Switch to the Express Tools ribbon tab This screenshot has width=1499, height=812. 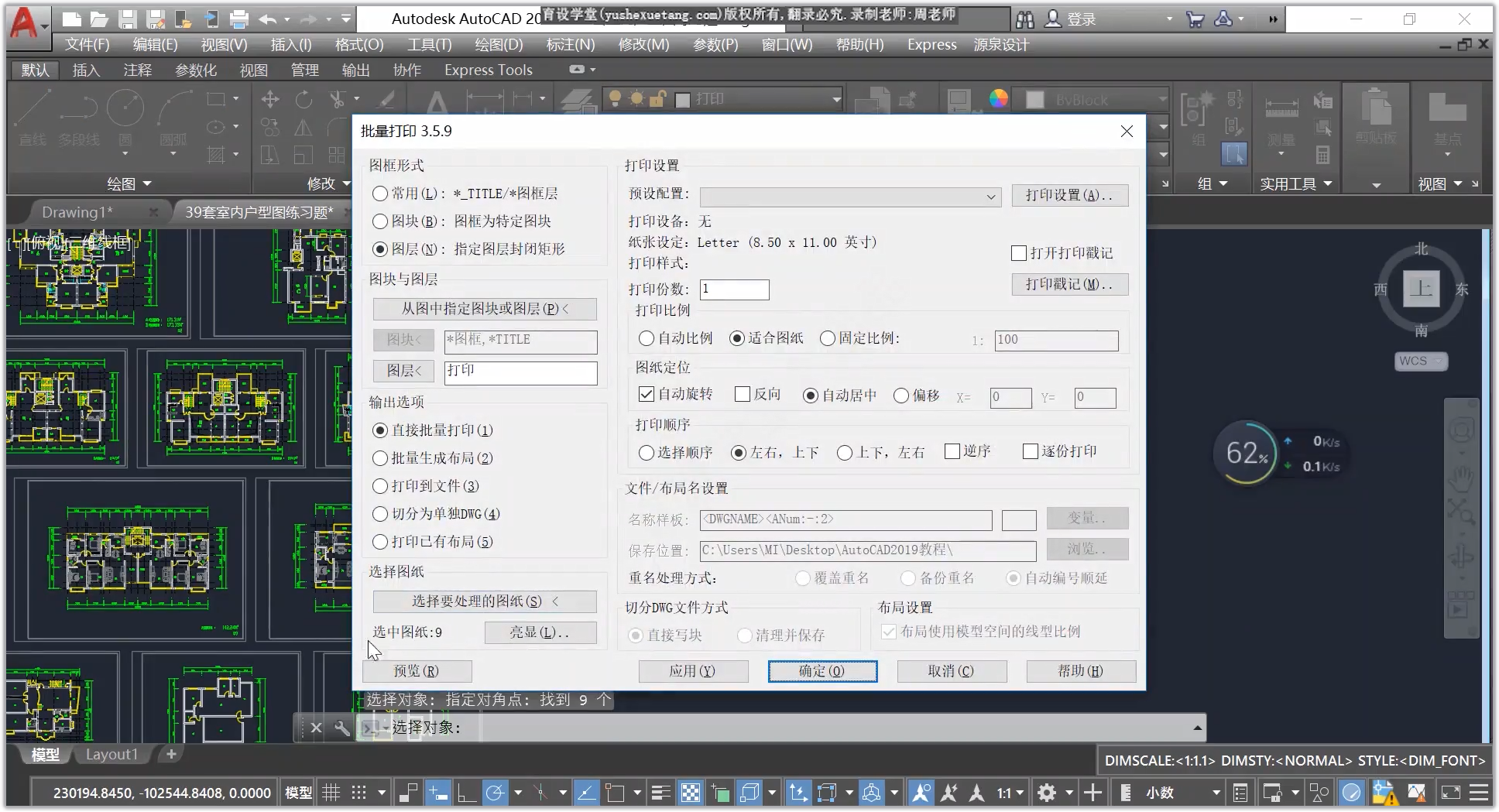(489, 70)
